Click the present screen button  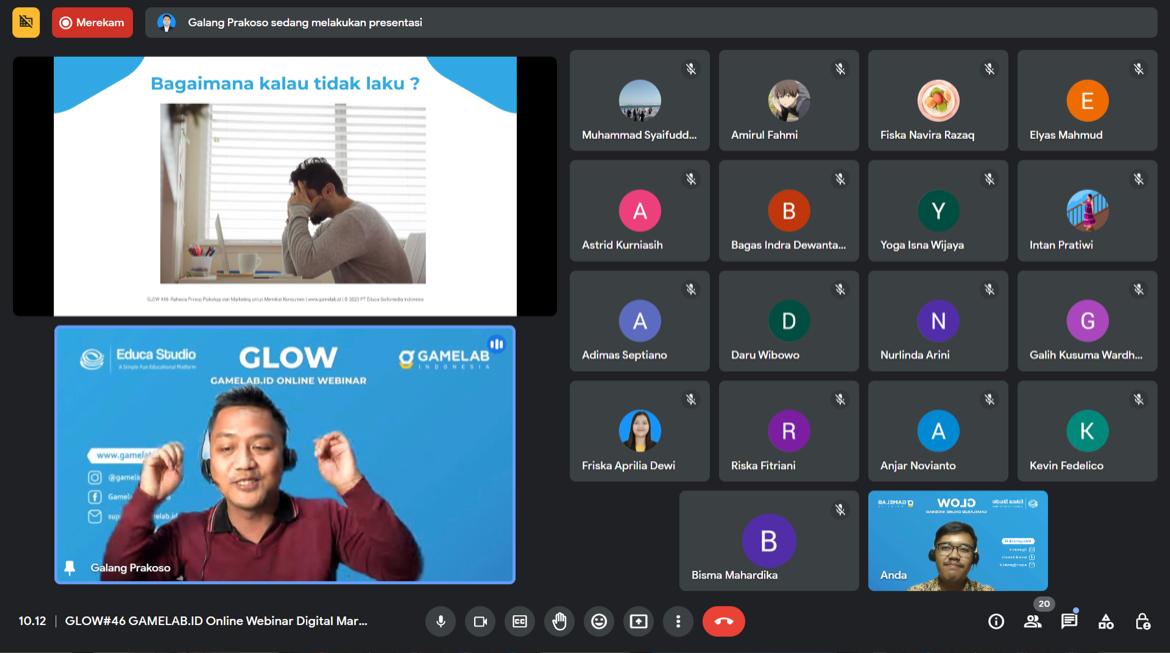tap(639, 622)
